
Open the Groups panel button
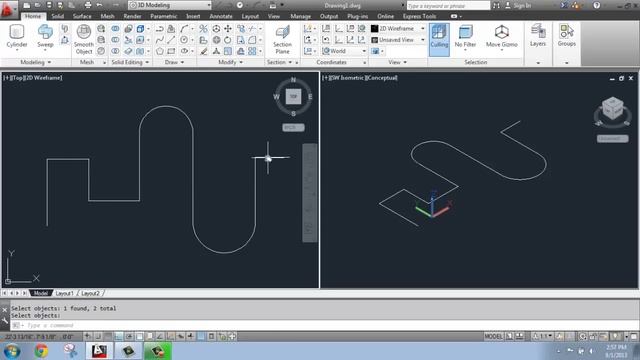coord(567,35)
